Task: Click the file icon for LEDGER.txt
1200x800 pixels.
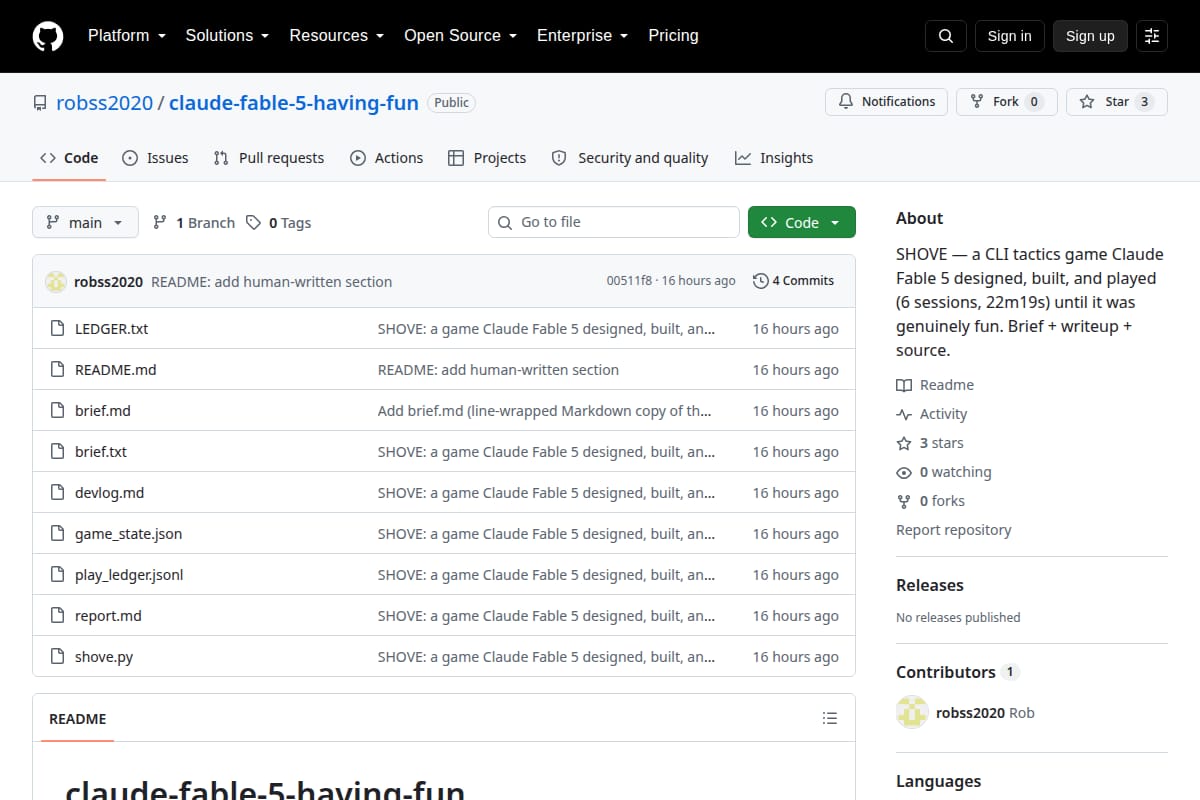Action: coord(57,329)
